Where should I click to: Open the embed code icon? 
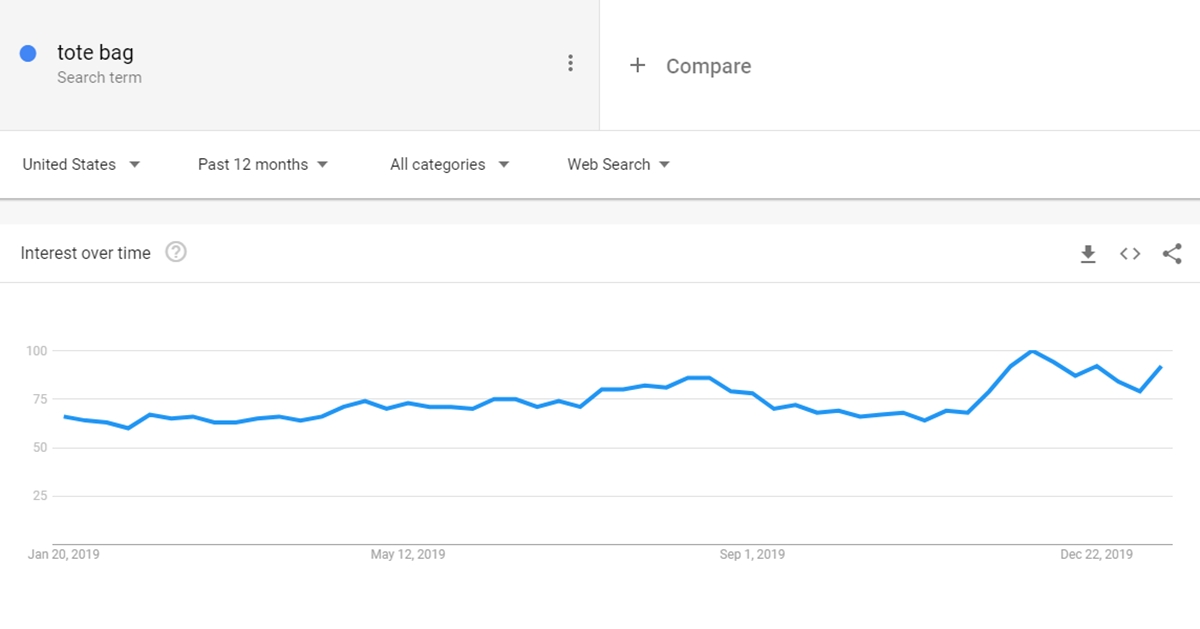1130,254
